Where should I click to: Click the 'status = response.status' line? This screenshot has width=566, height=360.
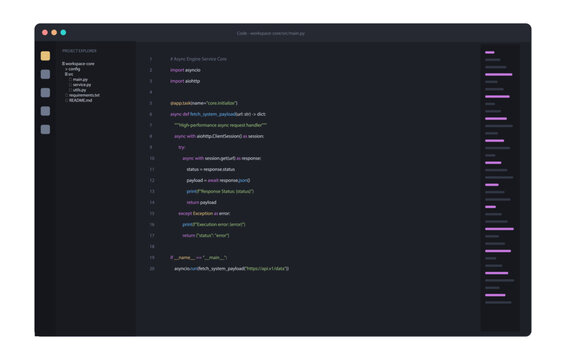[211, 169]
